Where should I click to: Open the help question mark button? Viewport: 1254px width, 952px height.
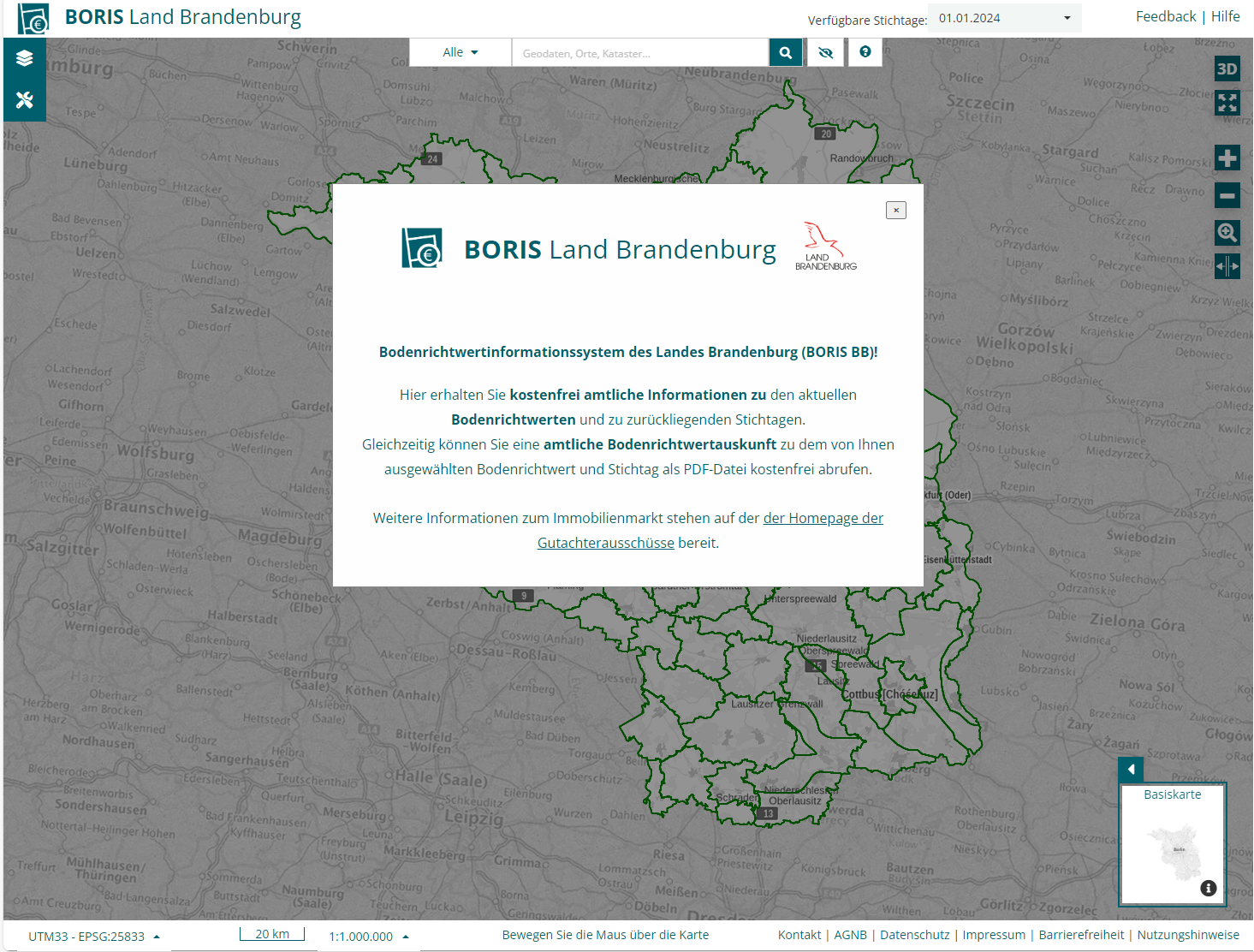pyautogui.click(x=865, y=52)
